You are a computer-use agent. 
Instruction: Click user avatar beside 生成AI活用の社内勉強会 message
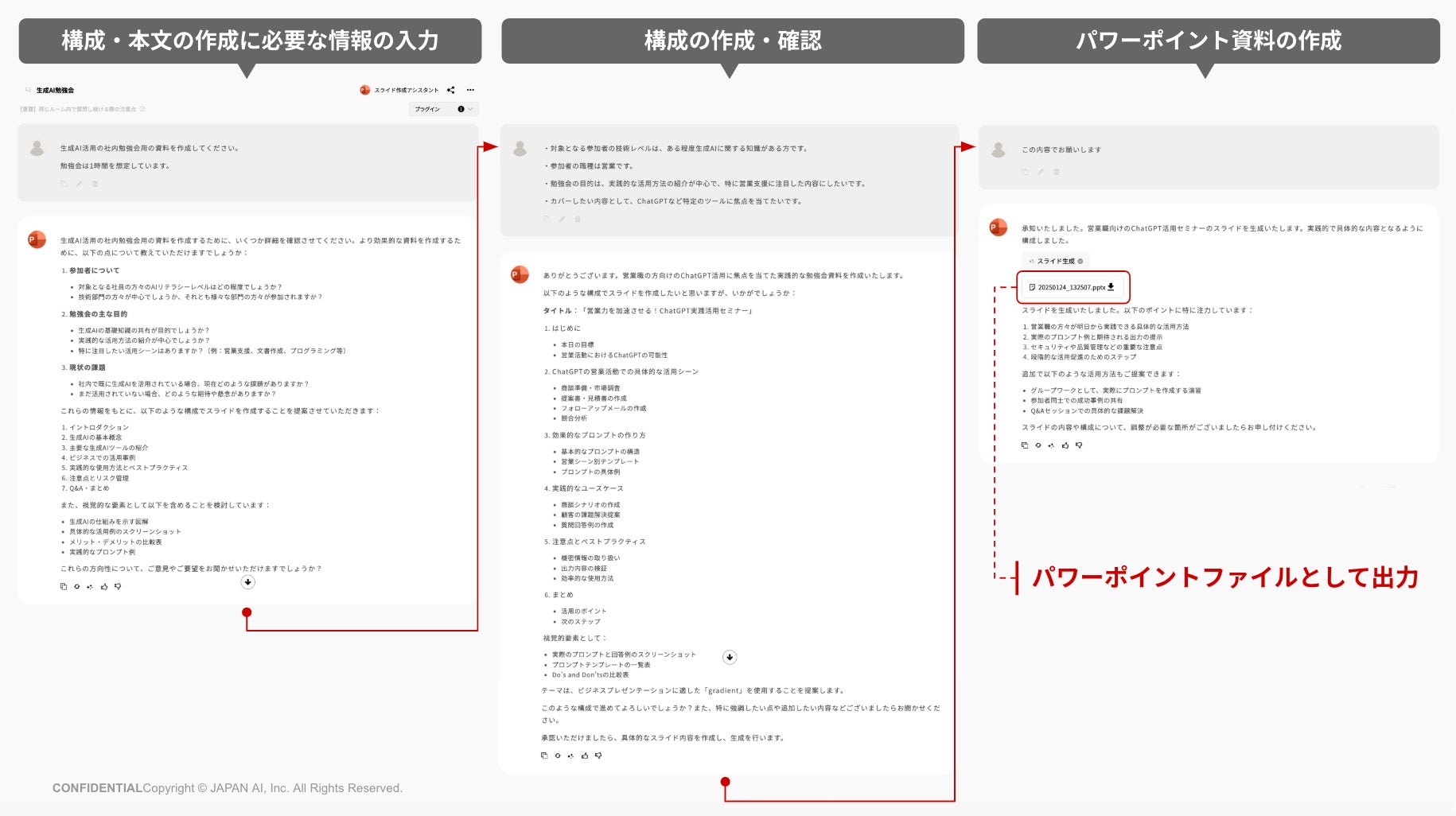tap(37, 148)
